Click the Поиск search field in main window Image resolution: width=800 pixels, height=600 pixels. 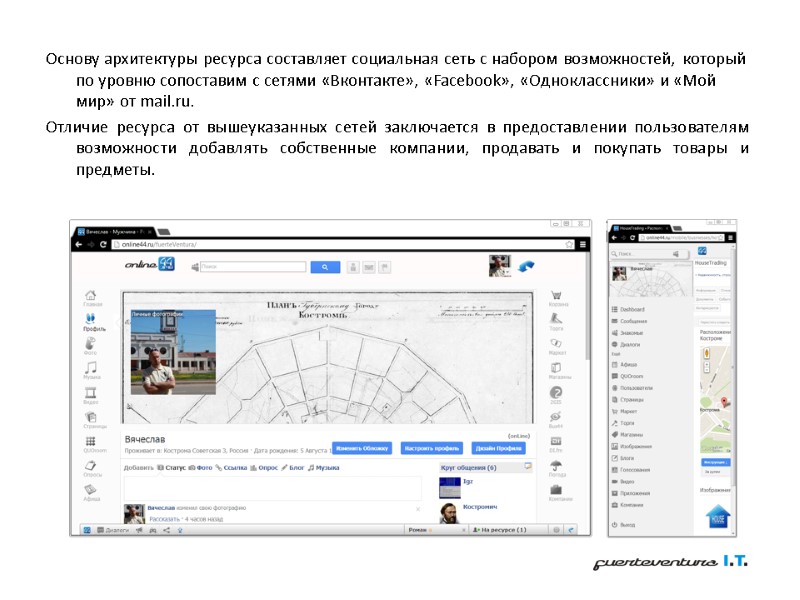click(x=254, y=267)
